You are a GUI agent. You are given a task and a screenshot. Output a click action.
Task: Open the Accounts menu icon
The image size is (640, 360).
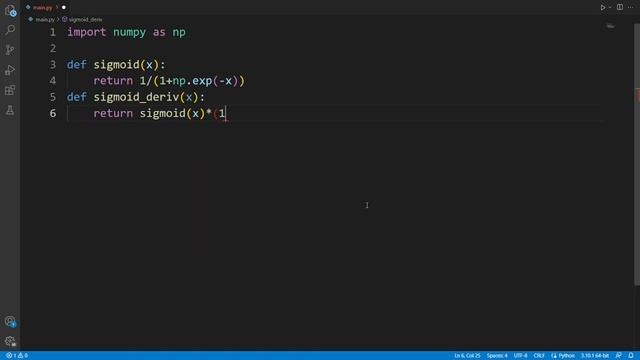(10, 322)
